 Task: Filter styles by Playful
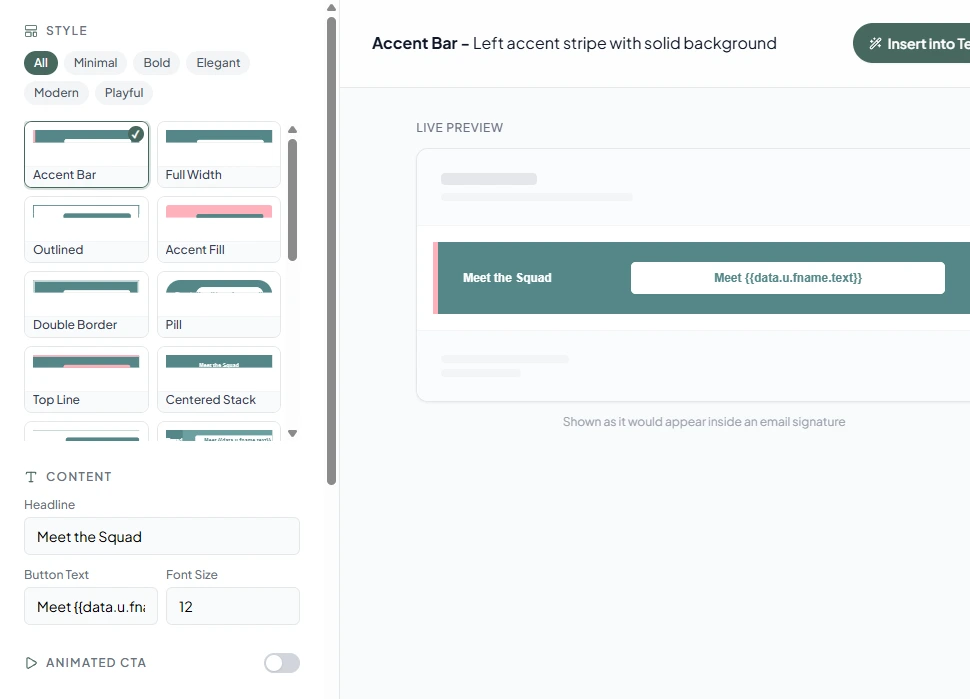(x=124, y=93)
